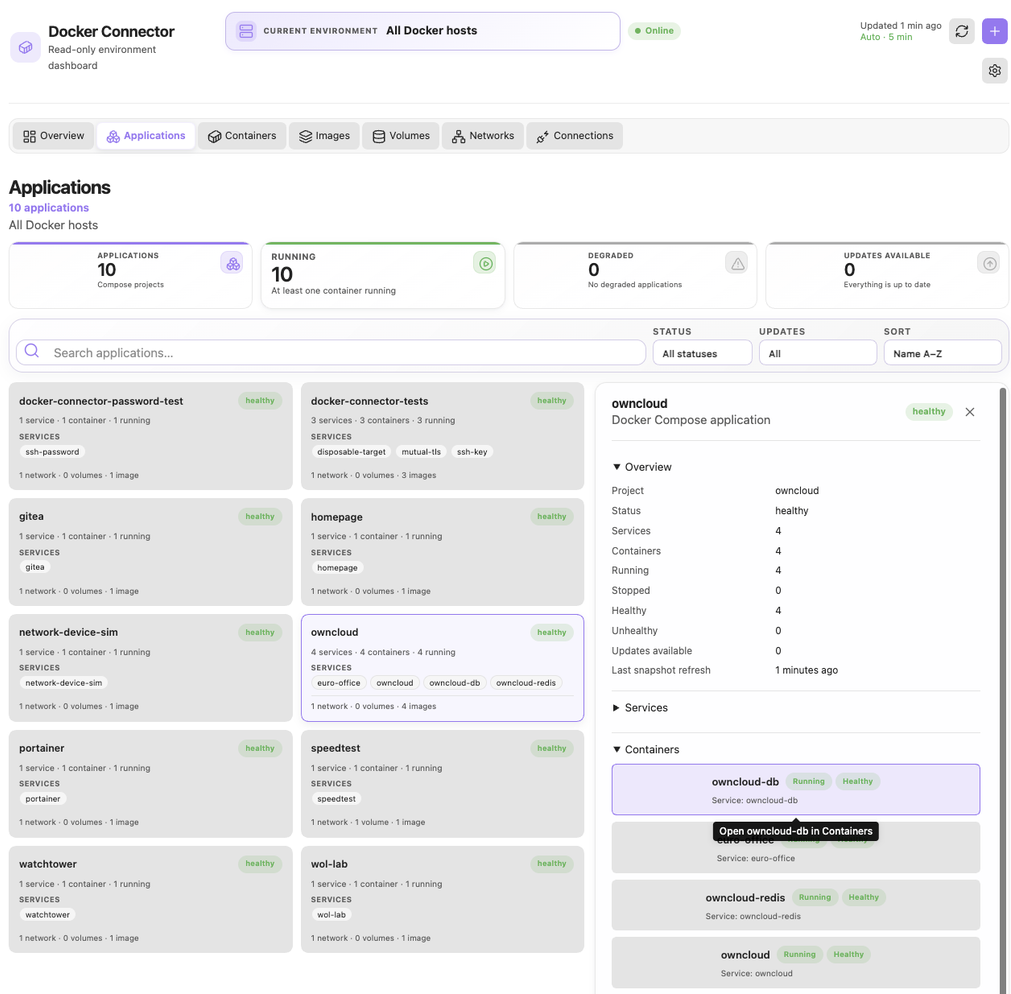Open the Current Environment selector
Screen dimensions: 1011x994
click(422, 31)
